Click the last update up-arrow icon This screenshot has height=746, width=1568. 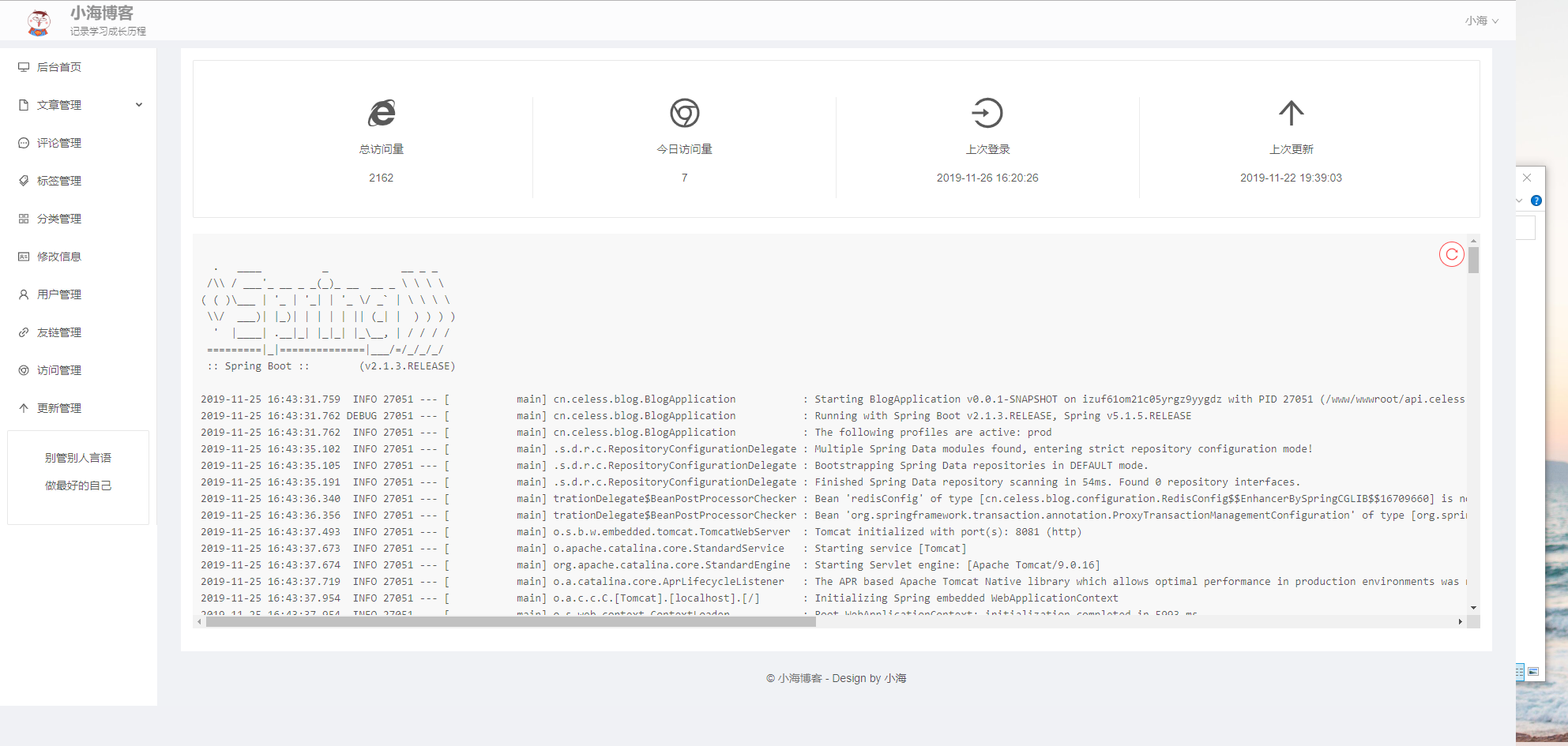click(x=1291, y=113)
